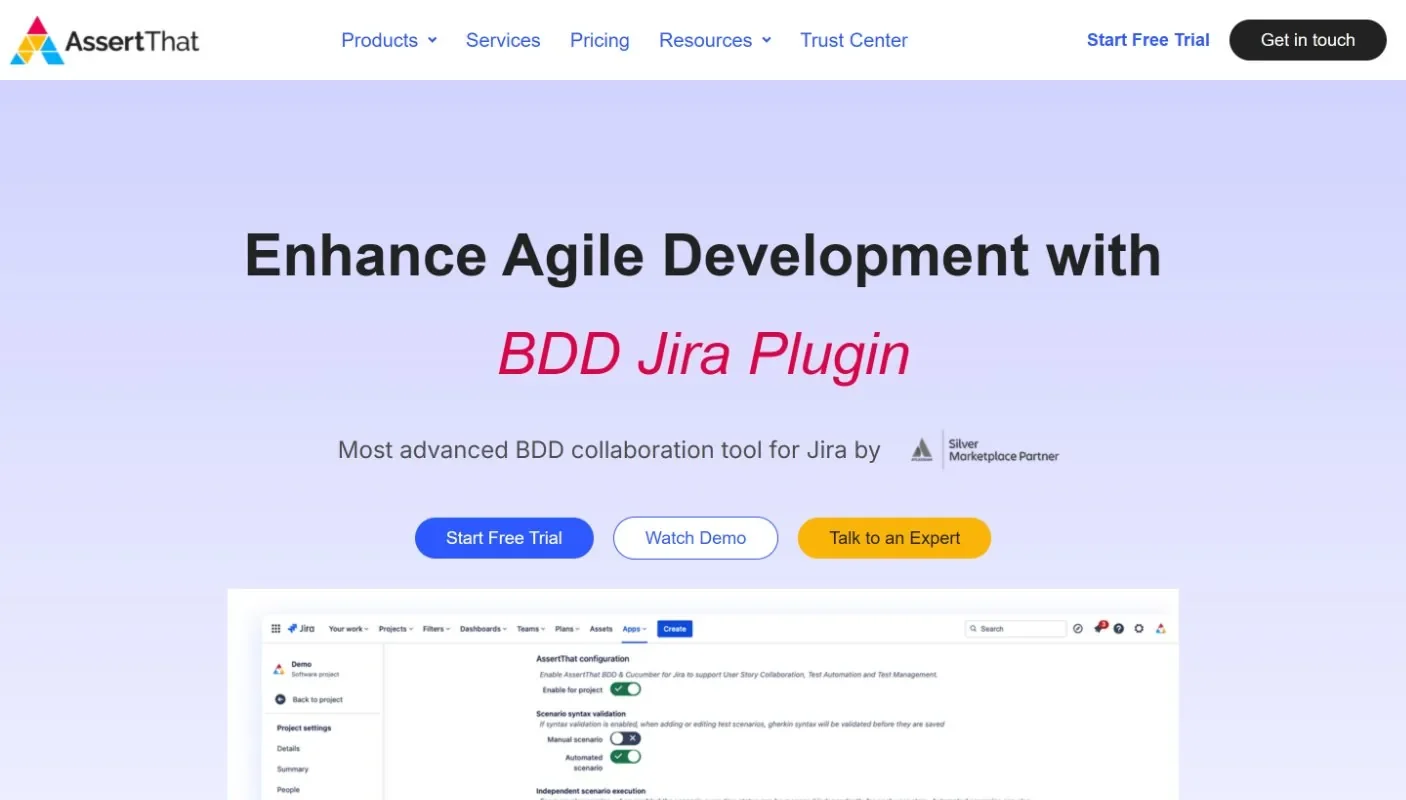Click the Start Free Trial header link

[1148, 40]
